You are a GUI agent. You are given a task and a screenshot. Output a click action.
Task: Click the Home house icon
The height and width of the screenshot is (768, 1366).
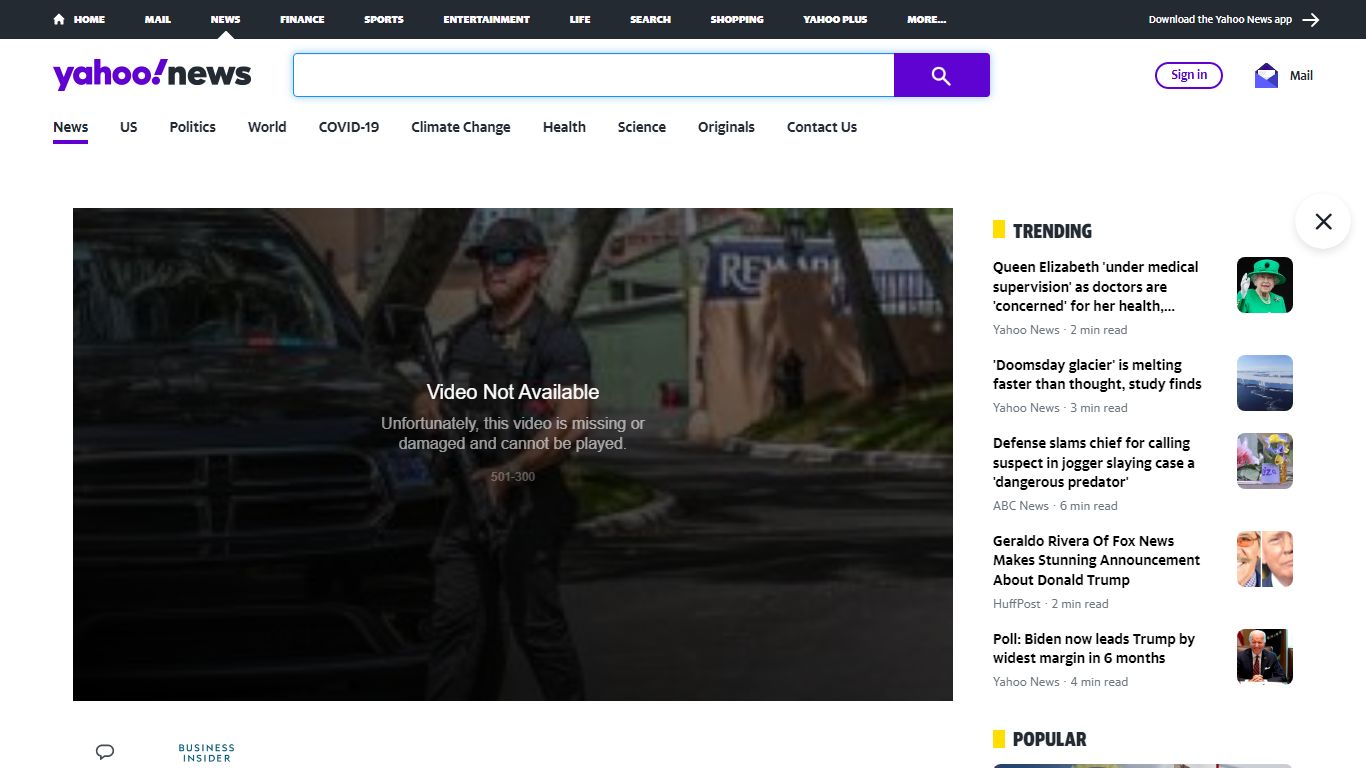click(x=59, y=19)
